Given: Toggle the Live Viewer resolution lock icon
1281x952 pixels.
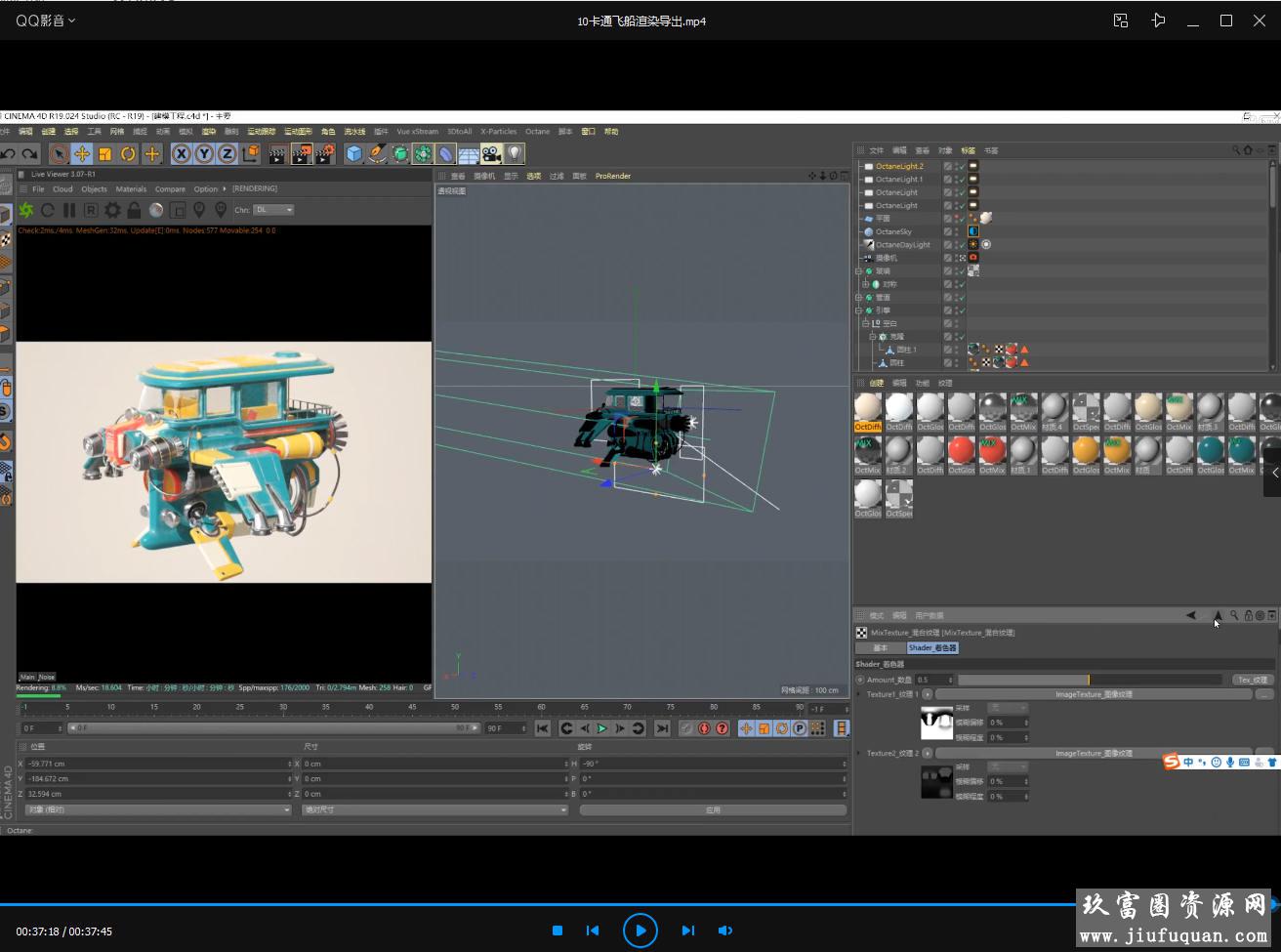Looking at the screenshot, I should click(134, 210).
